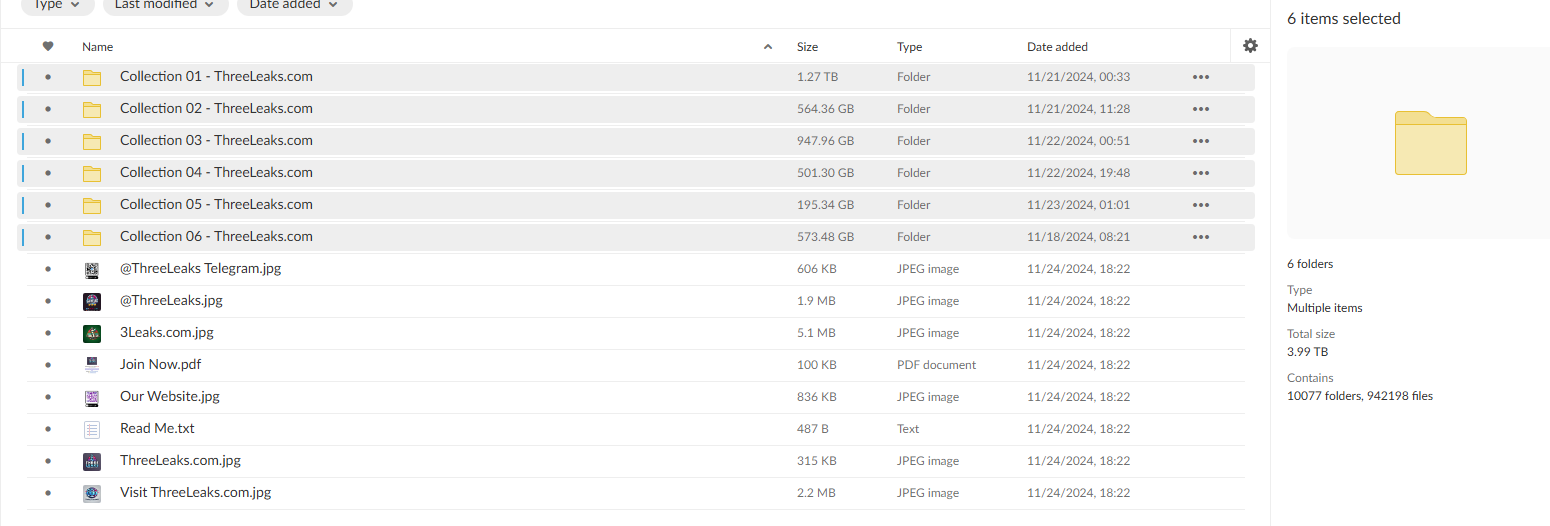Expand the Last modified filter dropdown
Image resolution: width=1550 pixels, height=526 pixels.
[165, 5]
